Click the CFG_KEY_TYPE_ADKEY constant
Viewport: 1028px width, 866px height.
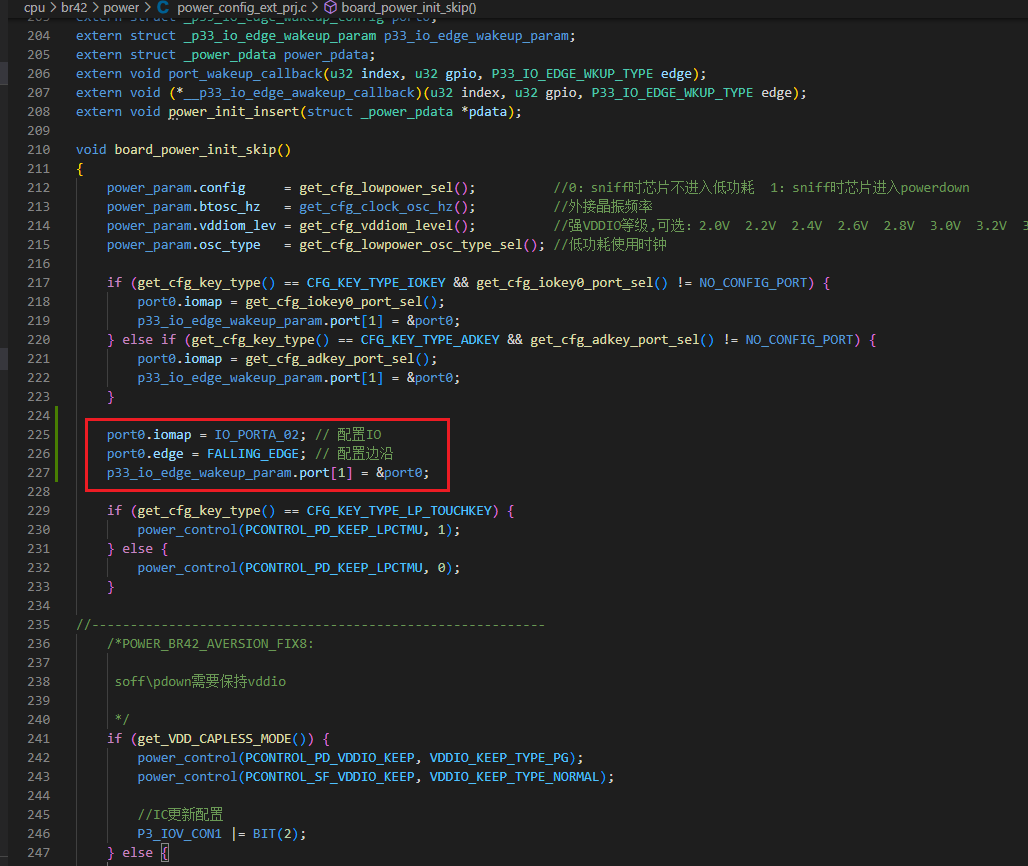pyautogui.click(x=430, y=340)
